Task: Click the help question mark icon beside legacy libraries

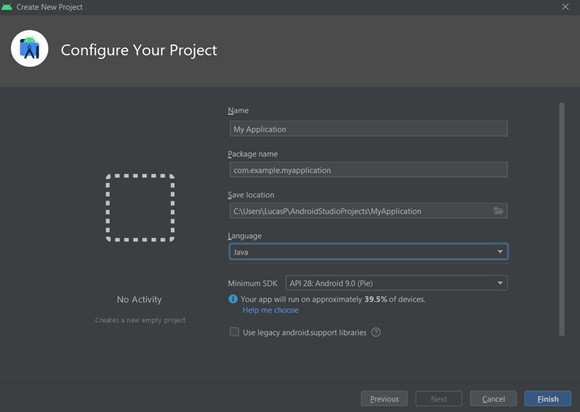Action: click(376, 332)
